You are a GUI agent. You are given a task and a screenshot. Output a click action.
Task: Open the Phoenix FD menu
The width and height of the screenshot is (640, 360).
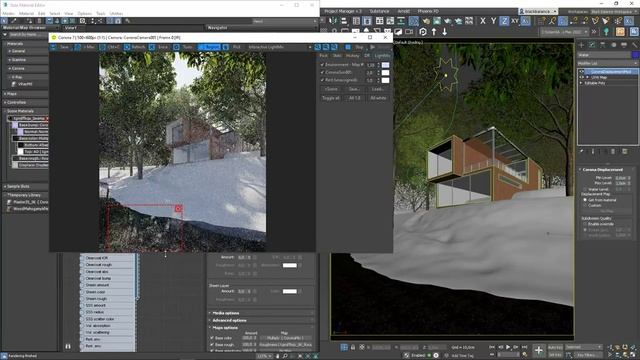click(x=428, y=11)
